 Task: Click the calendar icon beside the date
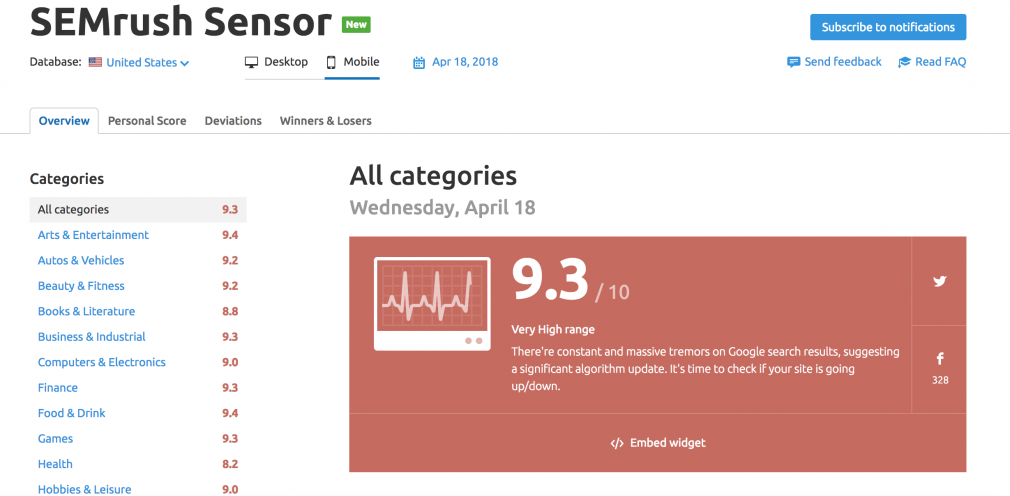pos(419,62)
